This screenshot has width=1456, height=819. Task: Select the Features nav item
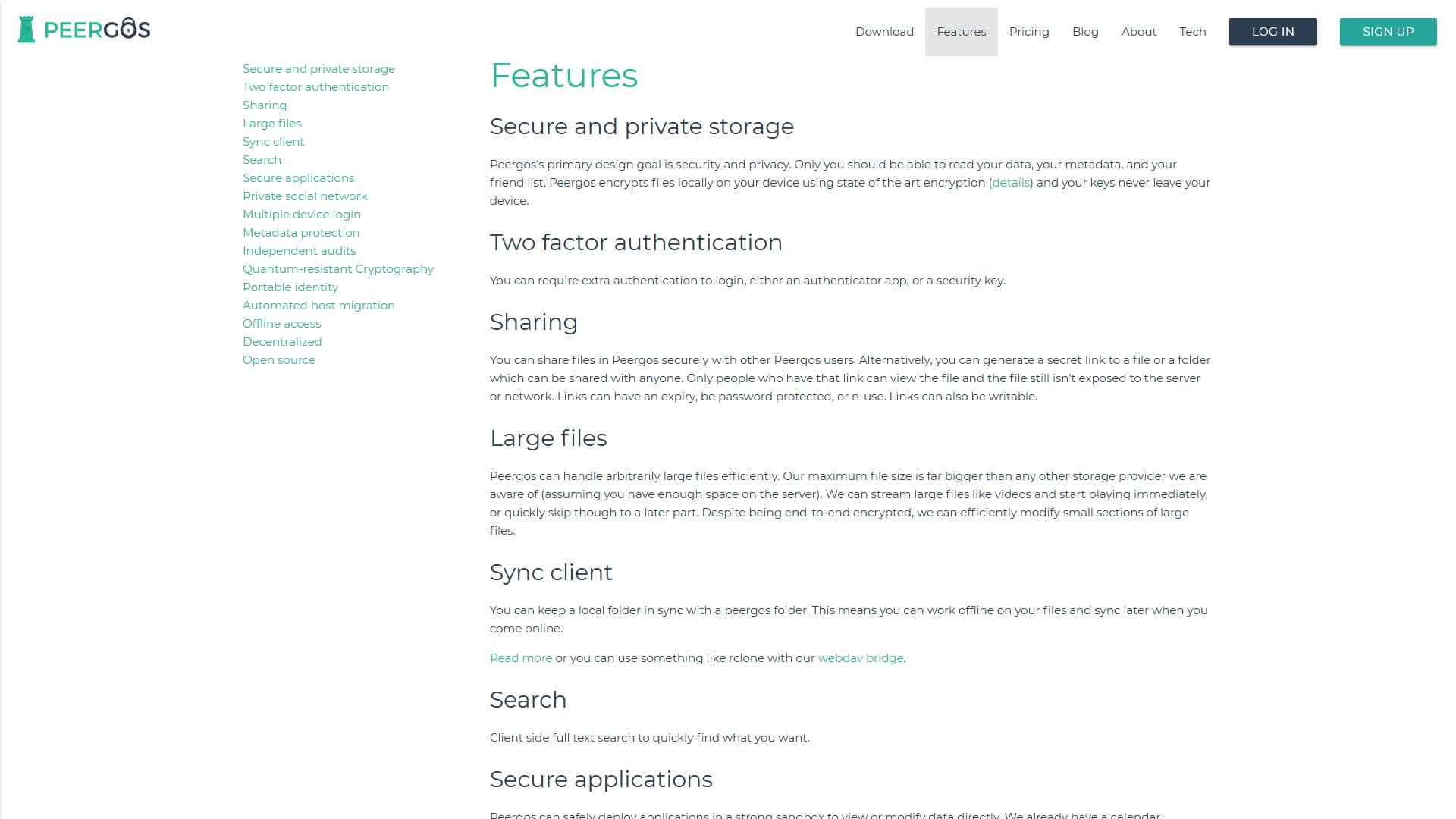pos(961,32)
